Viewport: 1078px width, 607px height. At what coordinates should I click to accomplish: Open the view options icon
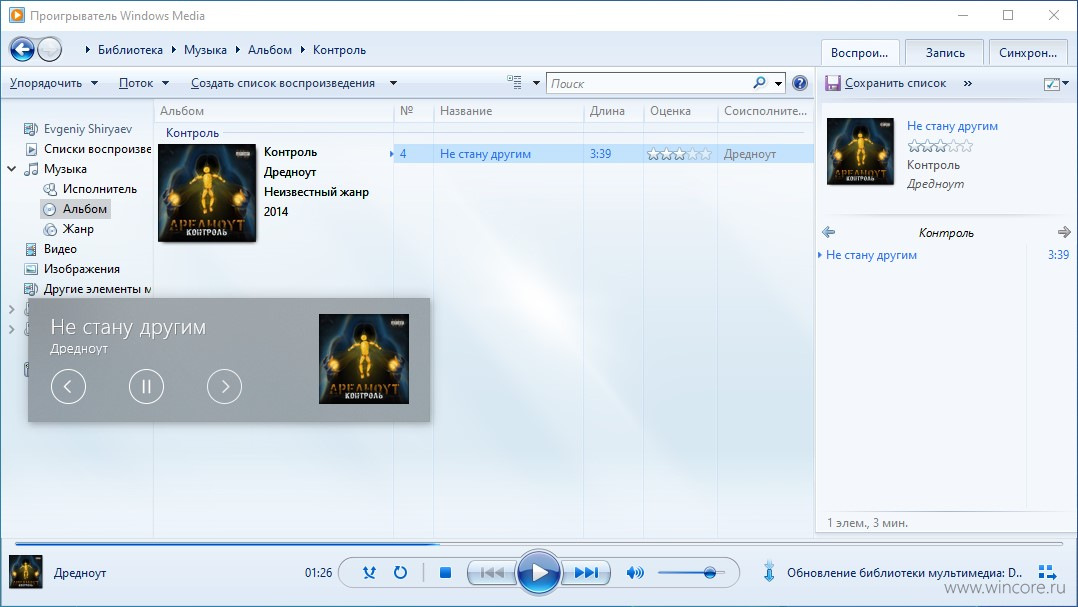click(514, 82)
